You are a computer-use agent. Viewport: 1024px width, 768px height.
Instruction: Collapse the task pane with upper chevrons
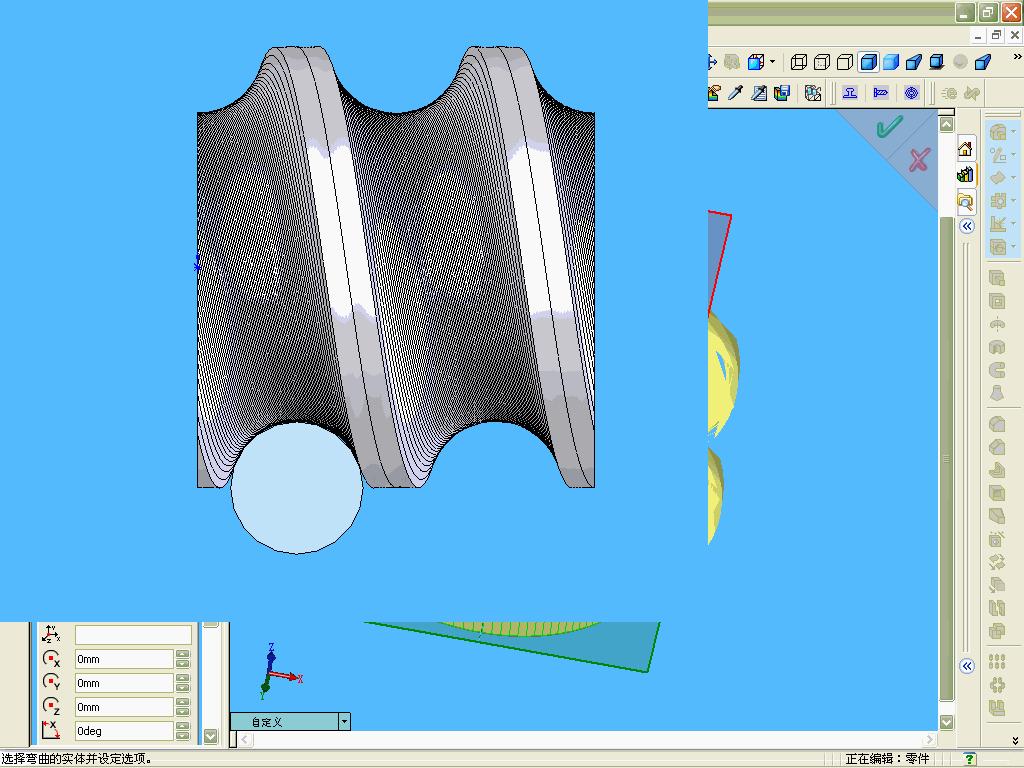pyautogui.click(x=967, y=226)
